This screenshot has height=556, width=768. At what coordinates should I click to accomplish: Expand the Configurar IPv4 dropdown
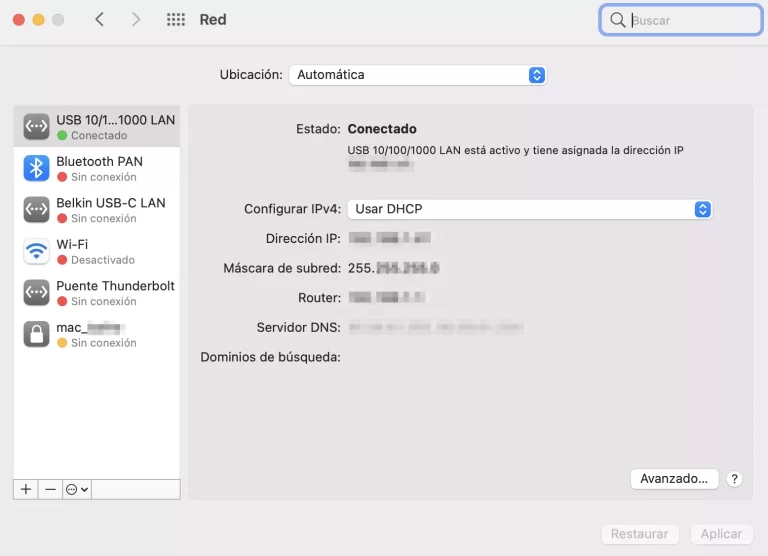point(529,209)
